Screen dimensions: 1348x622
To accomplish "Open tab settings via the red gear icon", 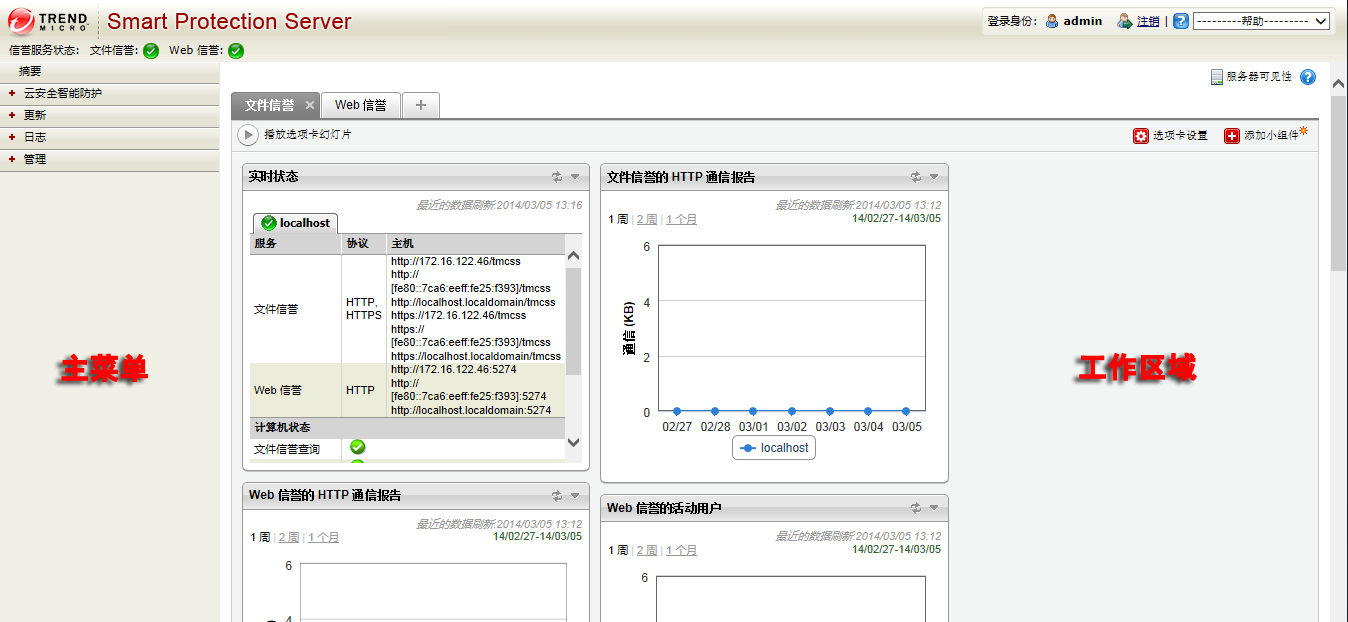I will (x=1141, y=136).
